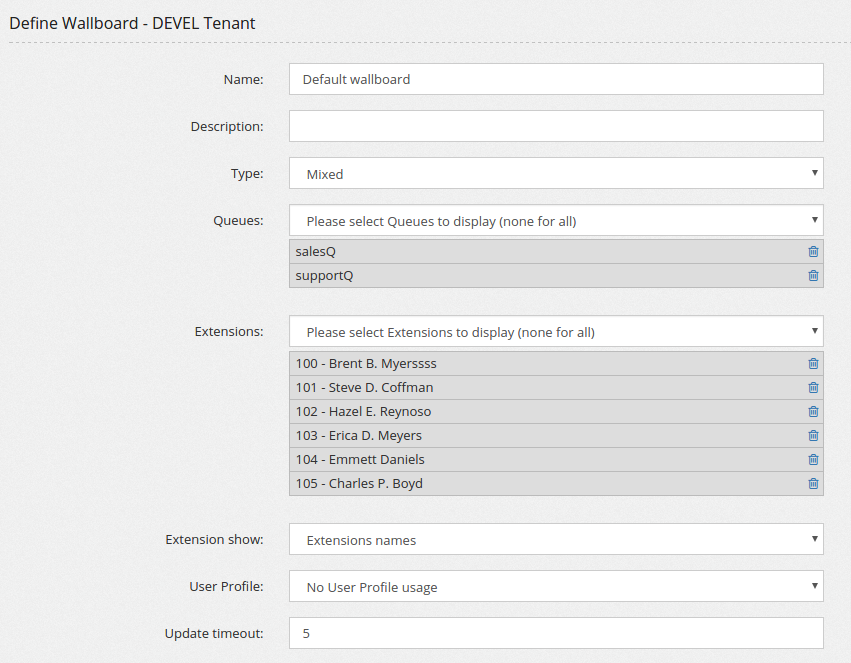
Task: Delete extension 104 Emmett Daniels
Action: click(813, 460)
